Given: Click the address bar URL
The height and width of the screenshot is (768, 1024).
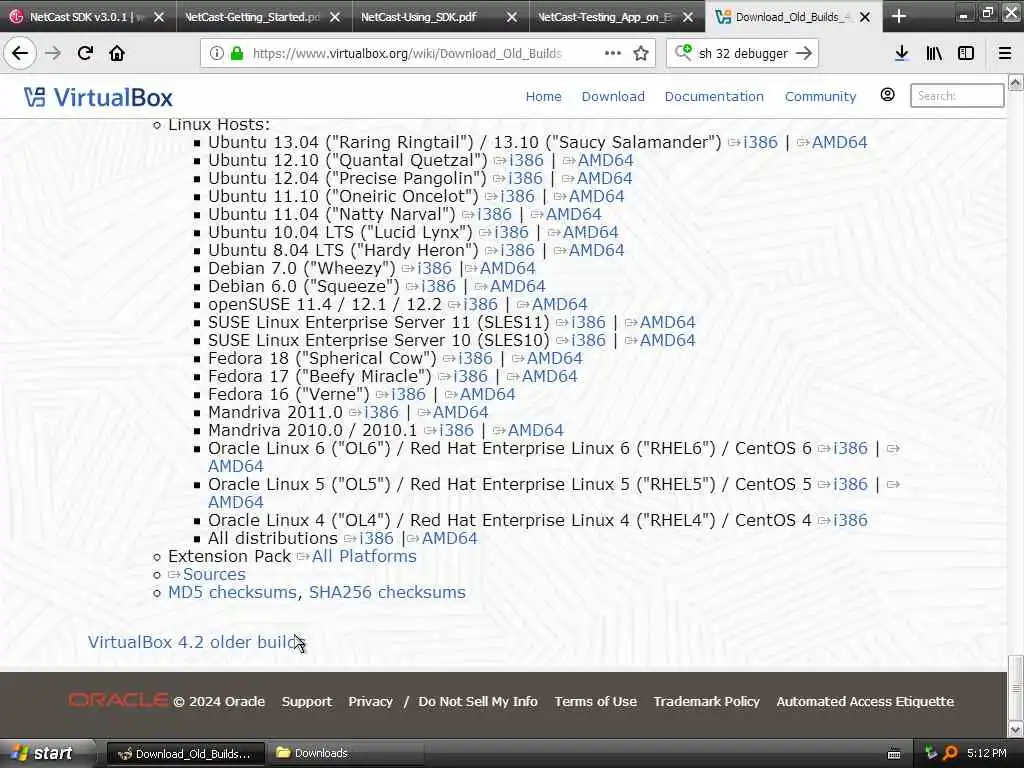Looking at the screenshot, I should click(407, 54).
